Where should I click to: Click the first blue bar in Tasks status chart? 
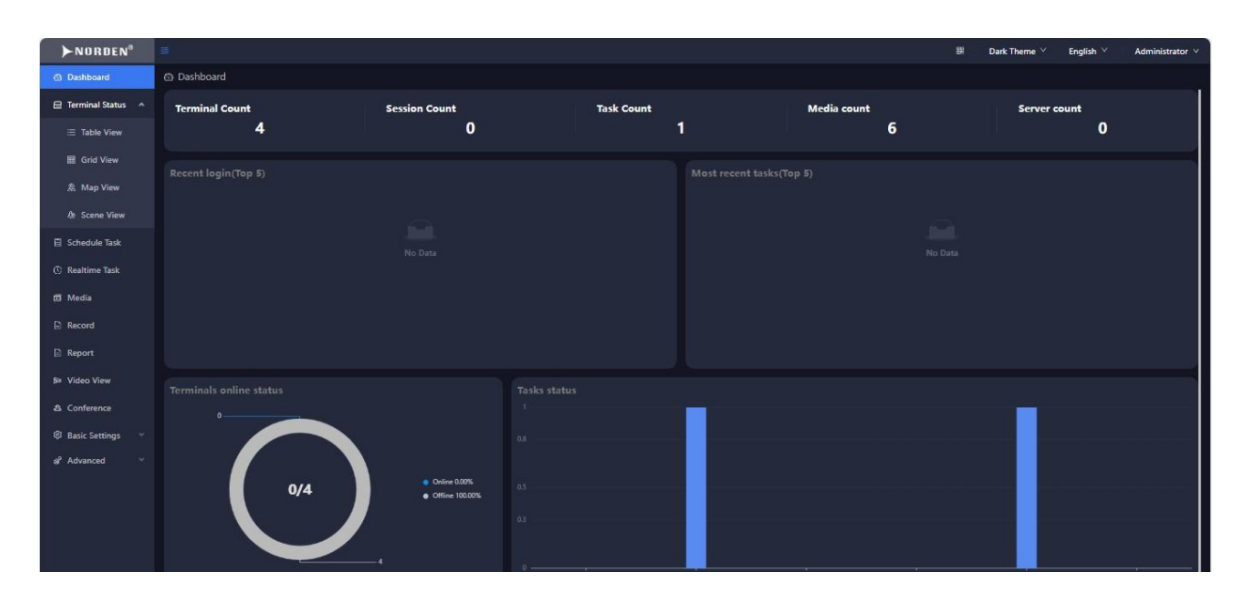click(x=696, y=487)
